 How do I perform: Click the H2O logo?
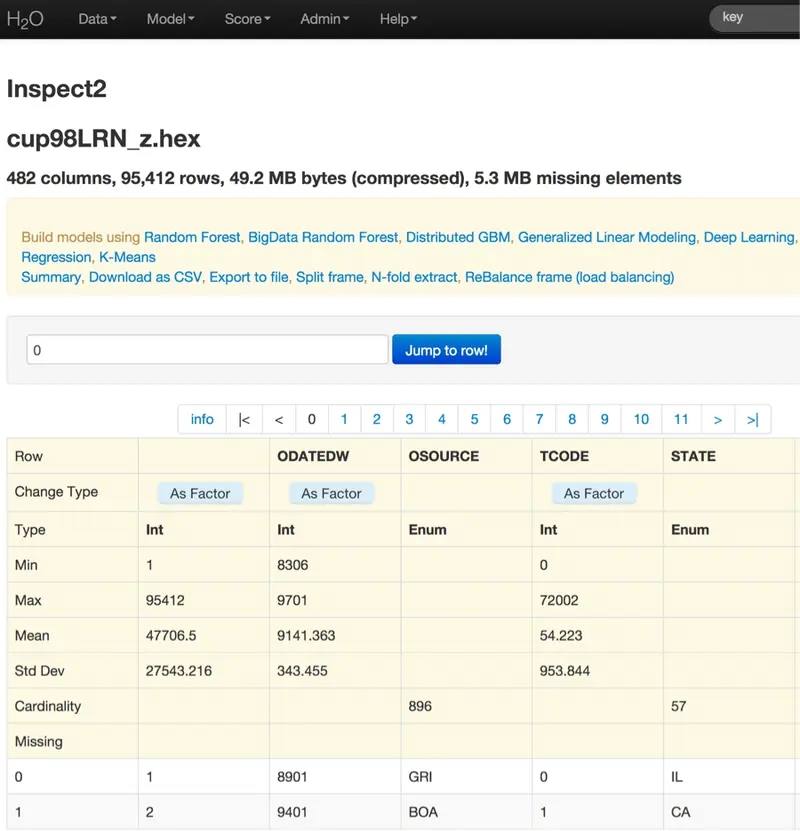point(25,19)
